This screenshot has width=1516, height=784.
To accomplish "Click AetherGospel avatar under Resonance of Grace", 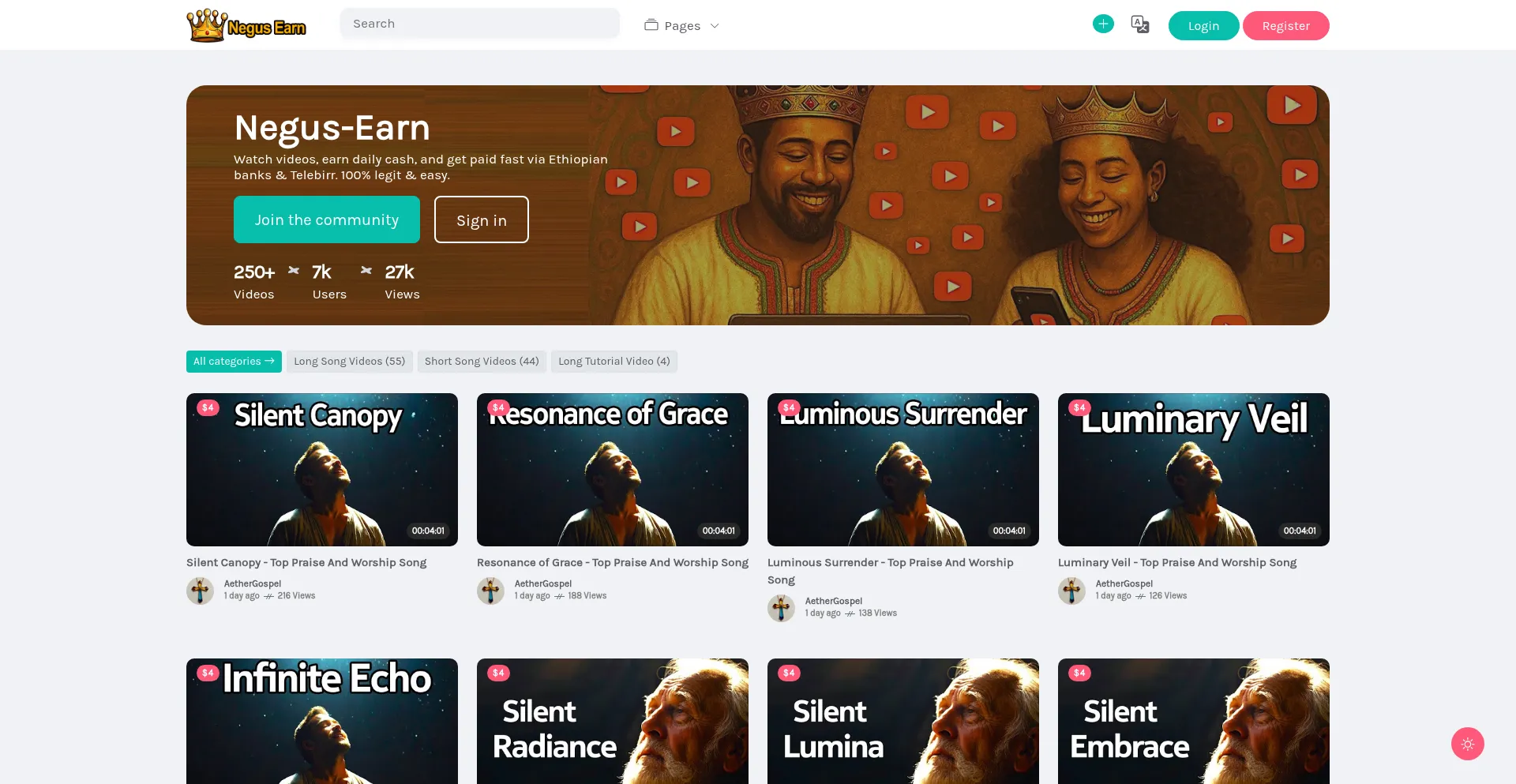I will tap(491, 591).
